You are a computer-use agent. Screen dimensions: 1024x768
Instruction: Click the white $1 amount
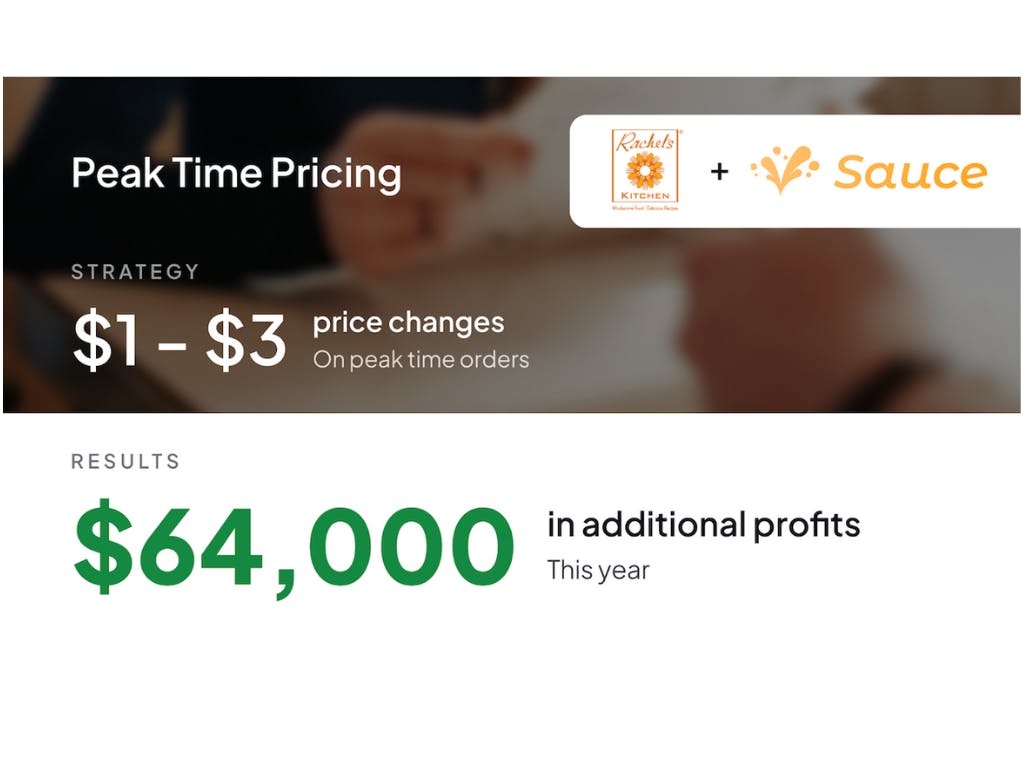[105, 341]
